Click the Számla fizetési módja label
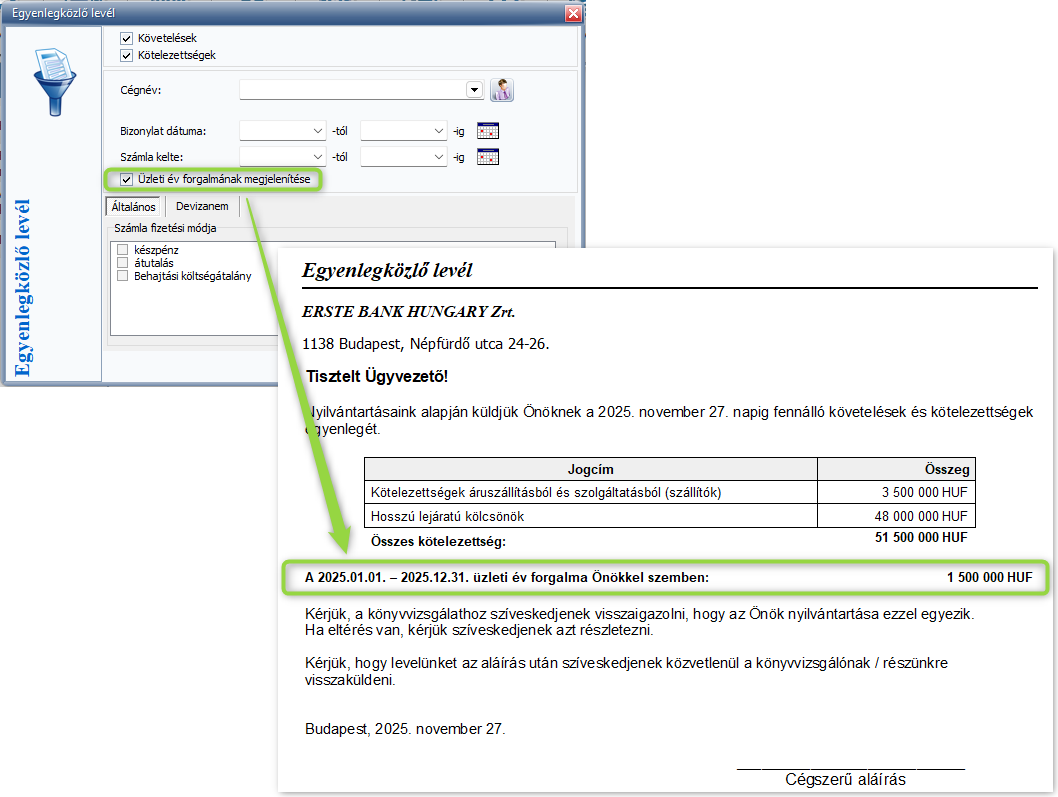 tap(165, 228)
